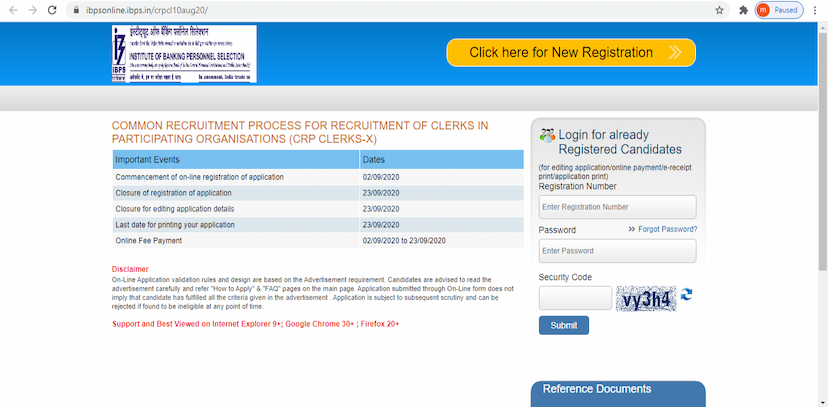Click the page vertical scrollbar
Screen dimensions: 828x407
pos(823,153)
